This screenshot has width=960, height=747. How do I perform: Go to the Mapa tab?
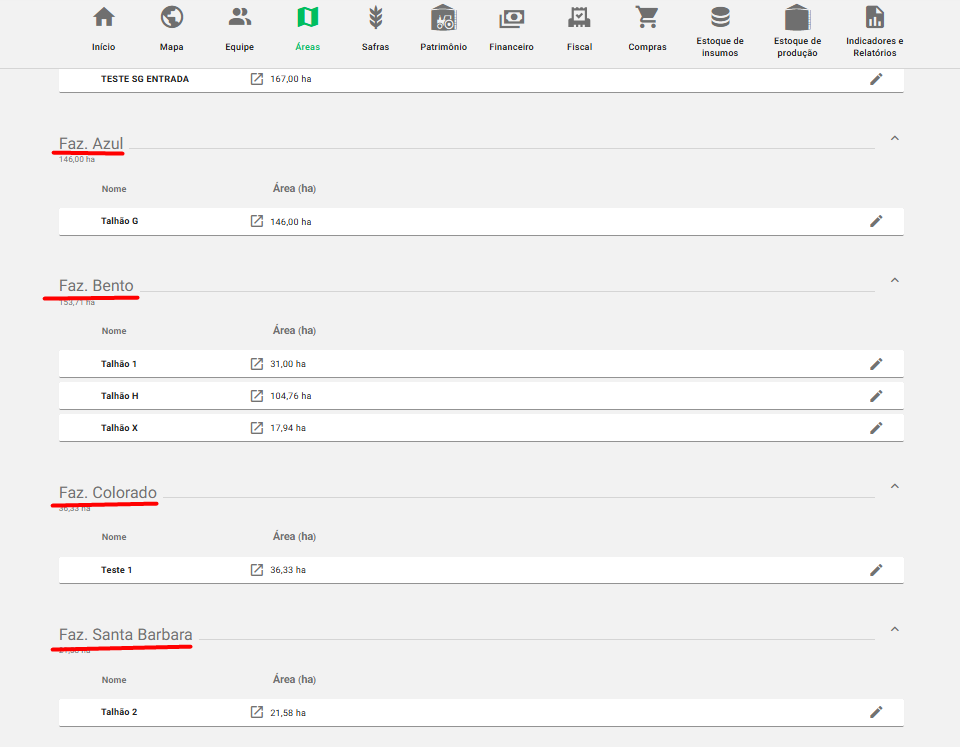171,29
